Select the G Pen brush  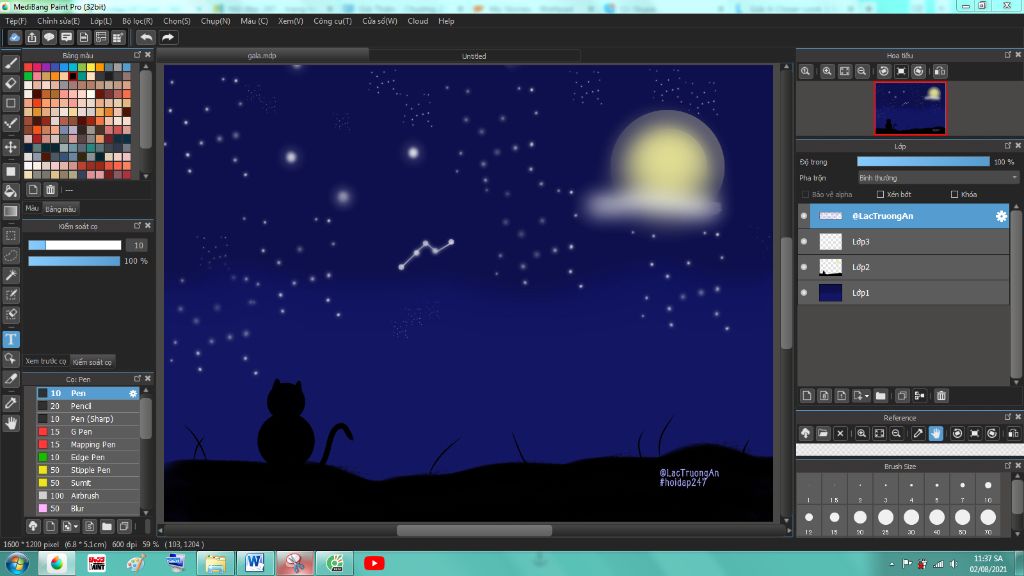coord(88,432)
